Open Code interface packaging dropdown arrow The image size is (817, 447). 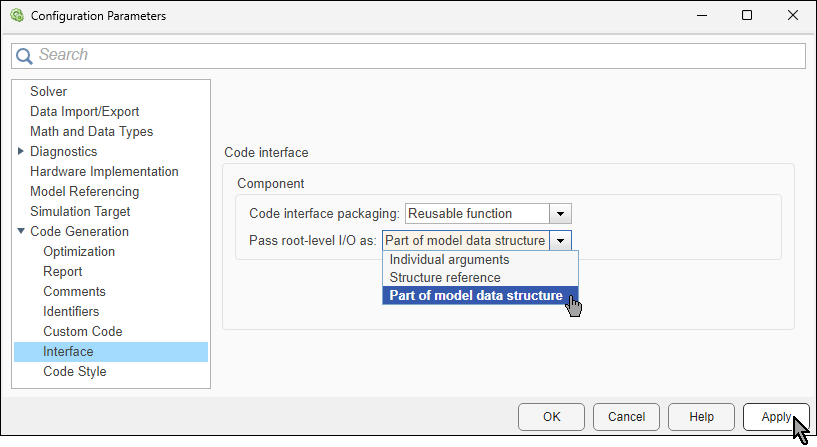561,214
